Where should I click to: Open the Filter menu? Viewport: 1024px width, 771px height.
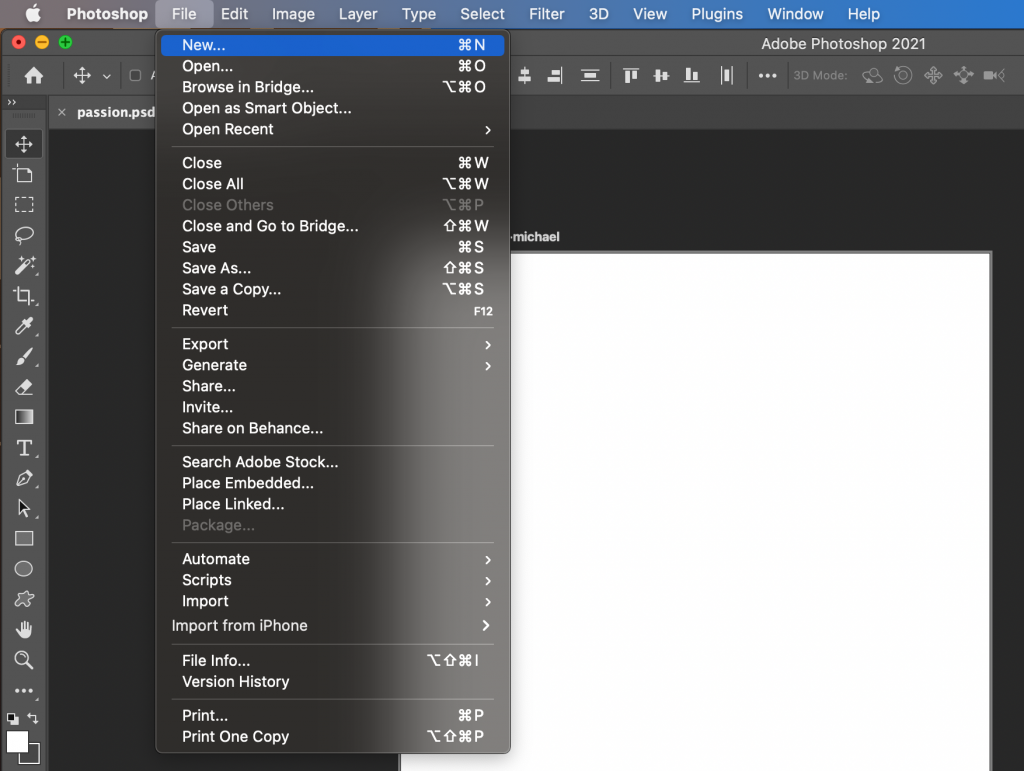tap(547, 14)
